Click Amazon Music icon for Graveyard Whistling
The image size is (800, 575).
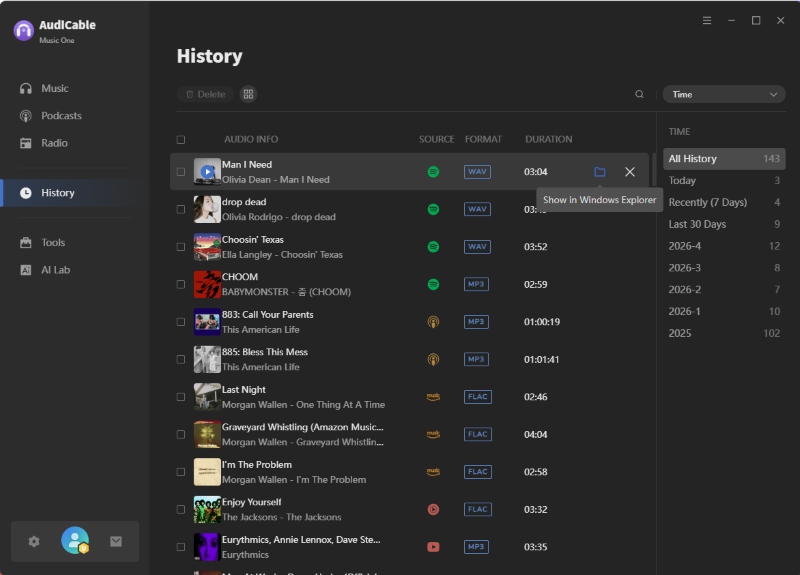(433, 434)
